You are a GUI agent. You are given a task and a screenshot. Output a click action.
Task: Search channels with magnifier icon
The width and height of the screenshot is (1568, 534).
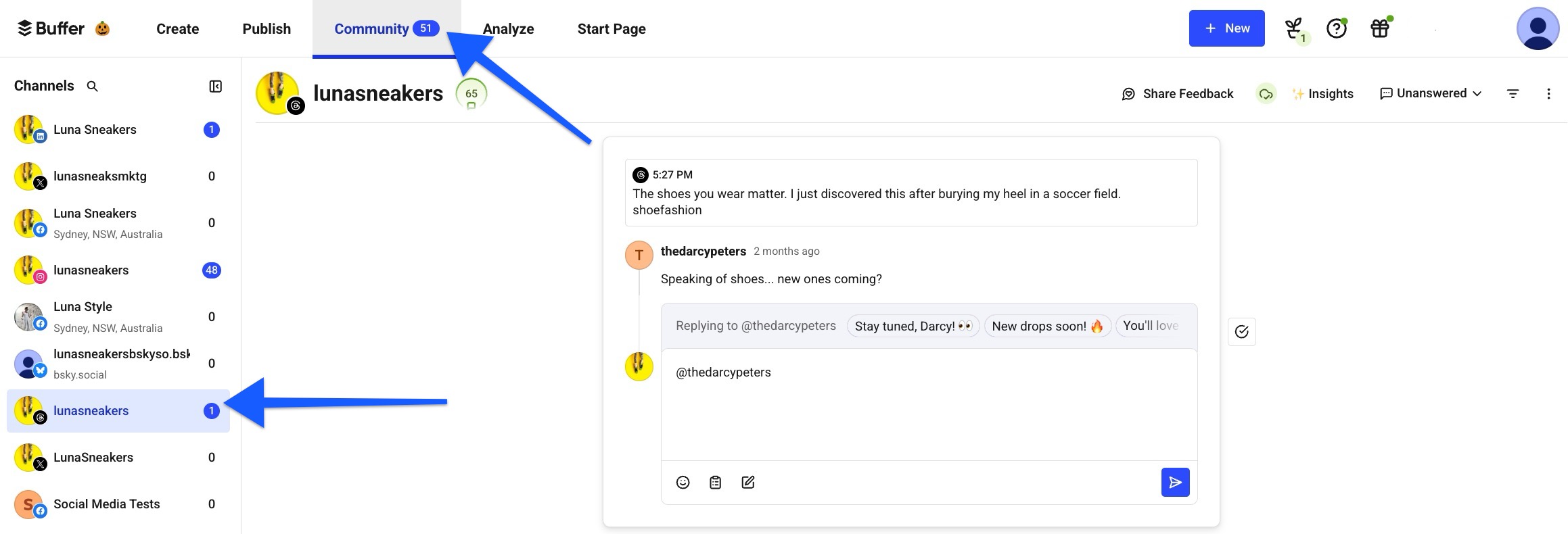[x=93, y=87]
